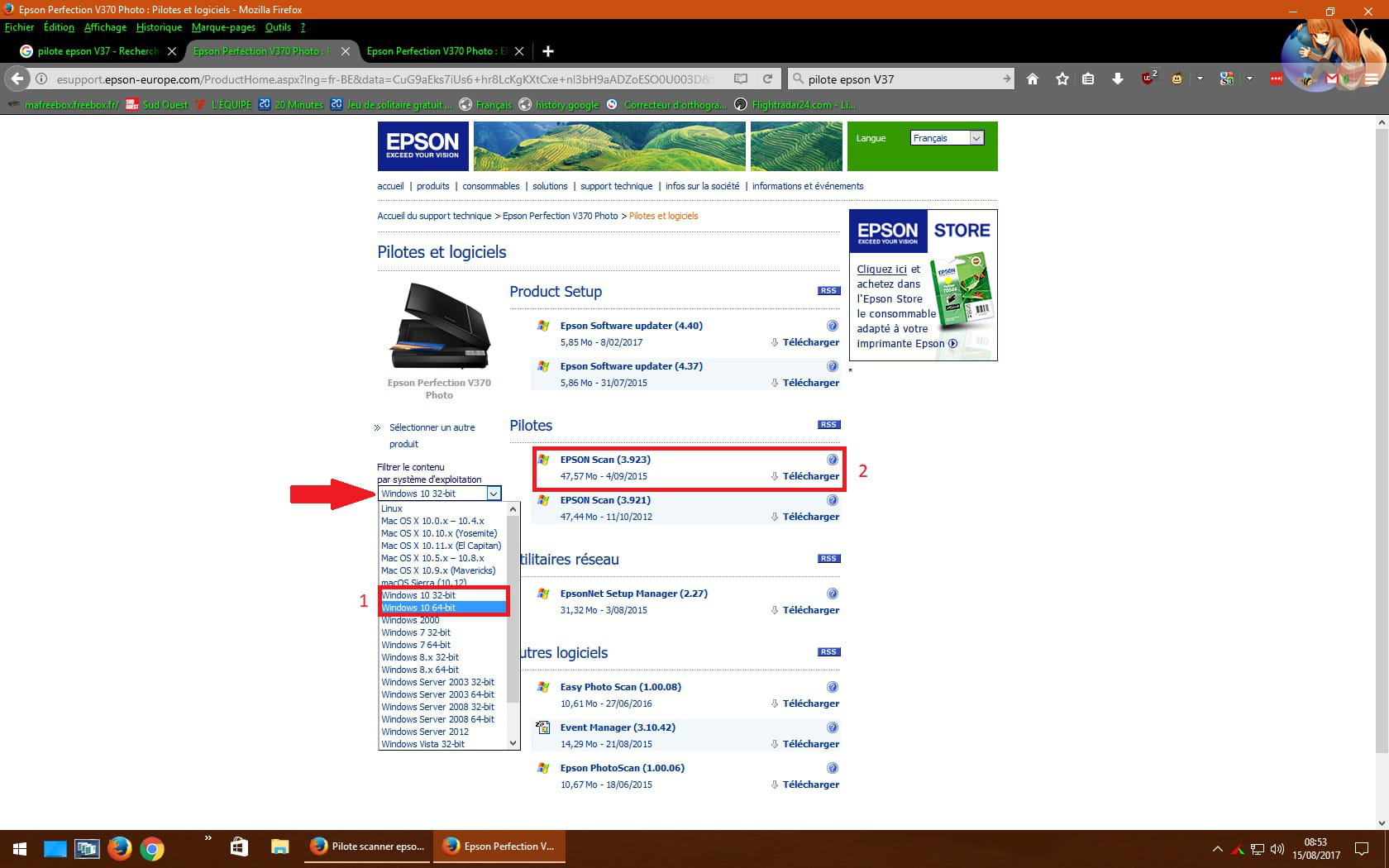This screenshot has width=1389, height=868.
Task: Reload the page with the refresh icon
Action: pyautogui.click(x=767, y=79)
